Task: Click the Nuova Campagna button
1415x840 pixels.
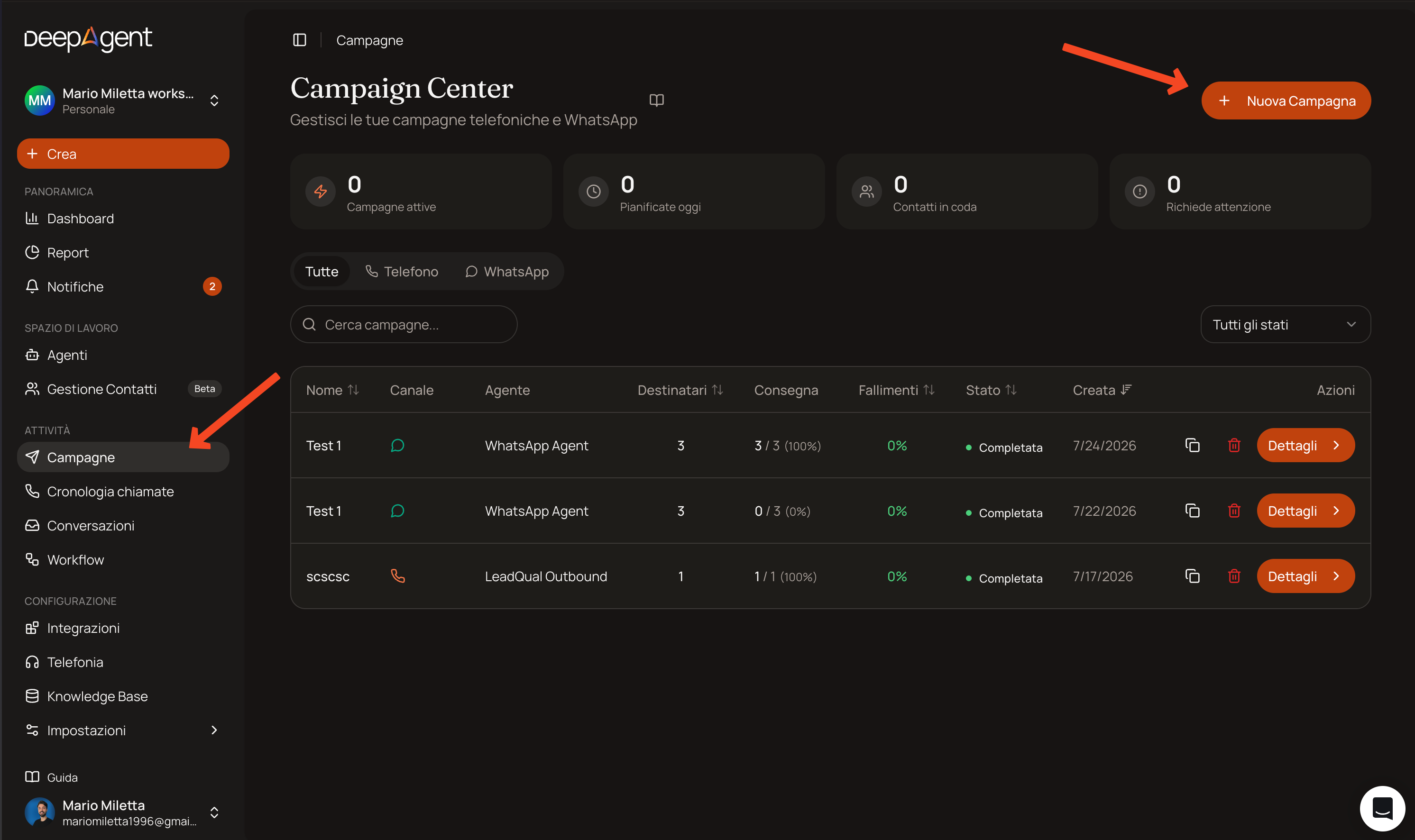Action: (1286, 101)
